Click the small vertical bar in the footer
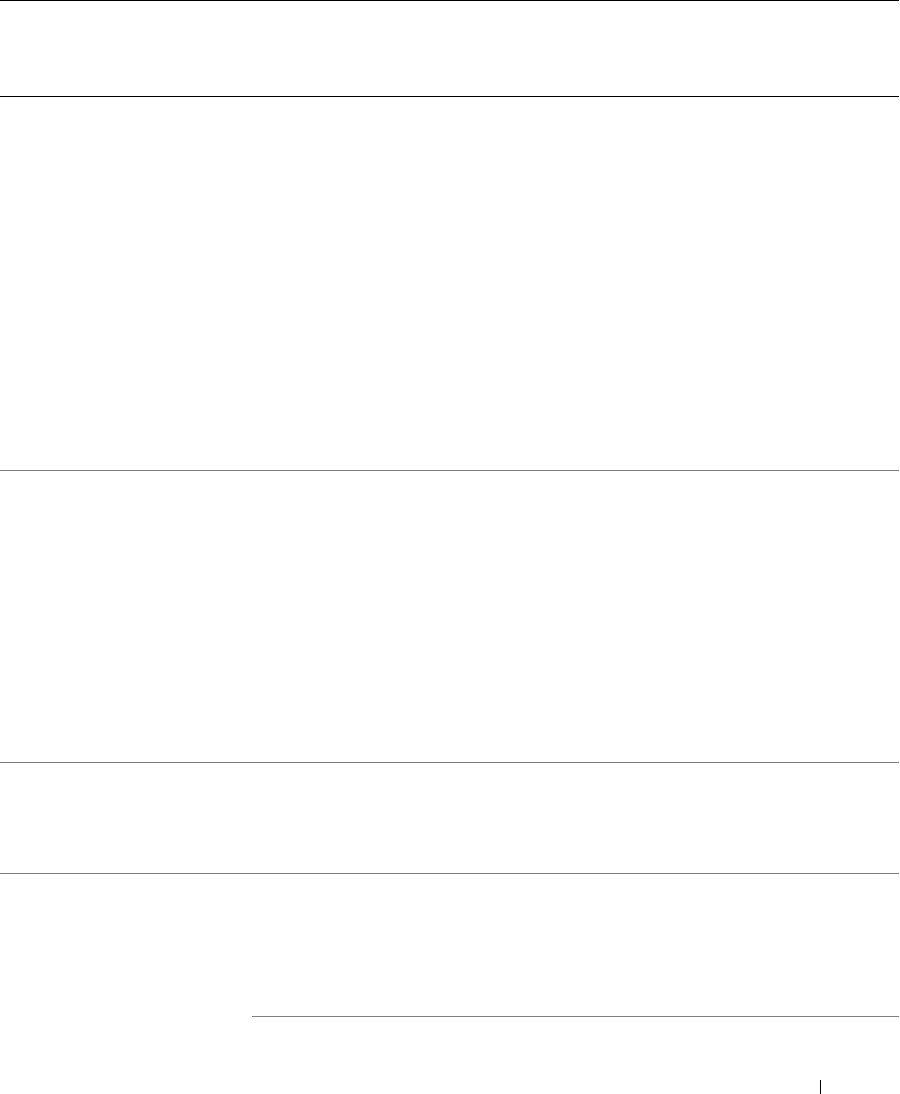This screenshot has height=1094, width=900. [x=821, y=1087]
